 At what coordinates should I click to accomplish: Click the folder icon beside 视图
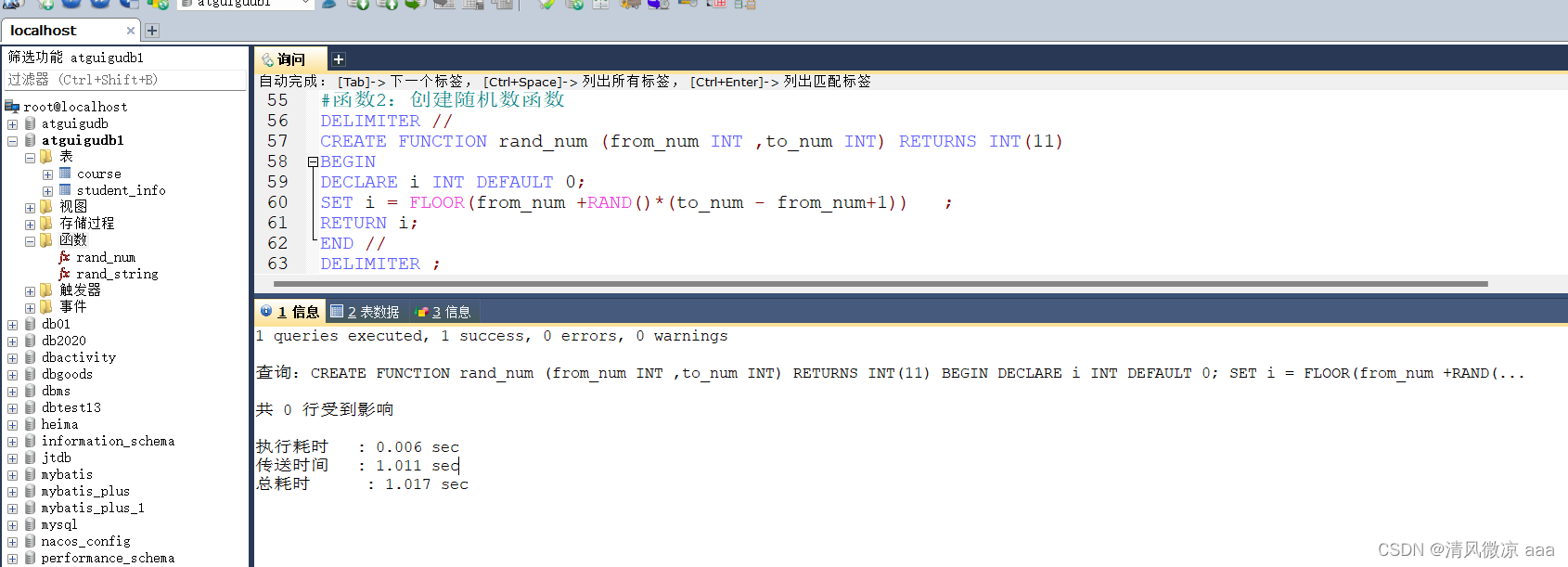46,207
